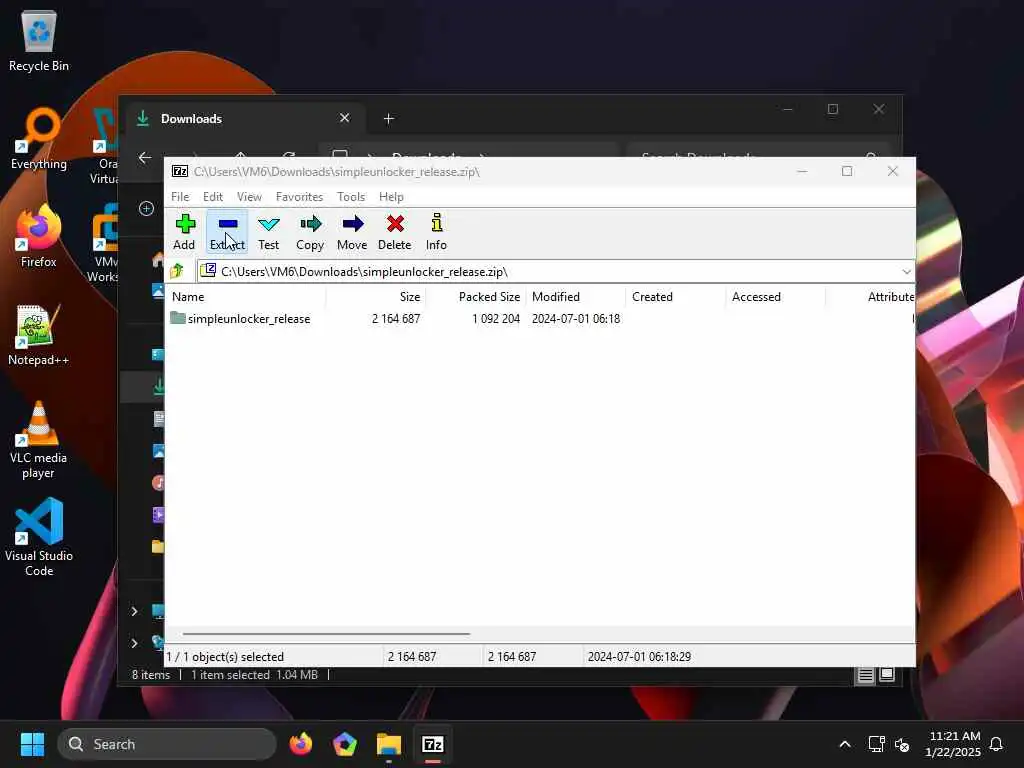Sort by the Modified column header
Image resolution: width=1024 pixels, height=768 pixels.
[x=576, y=296]
